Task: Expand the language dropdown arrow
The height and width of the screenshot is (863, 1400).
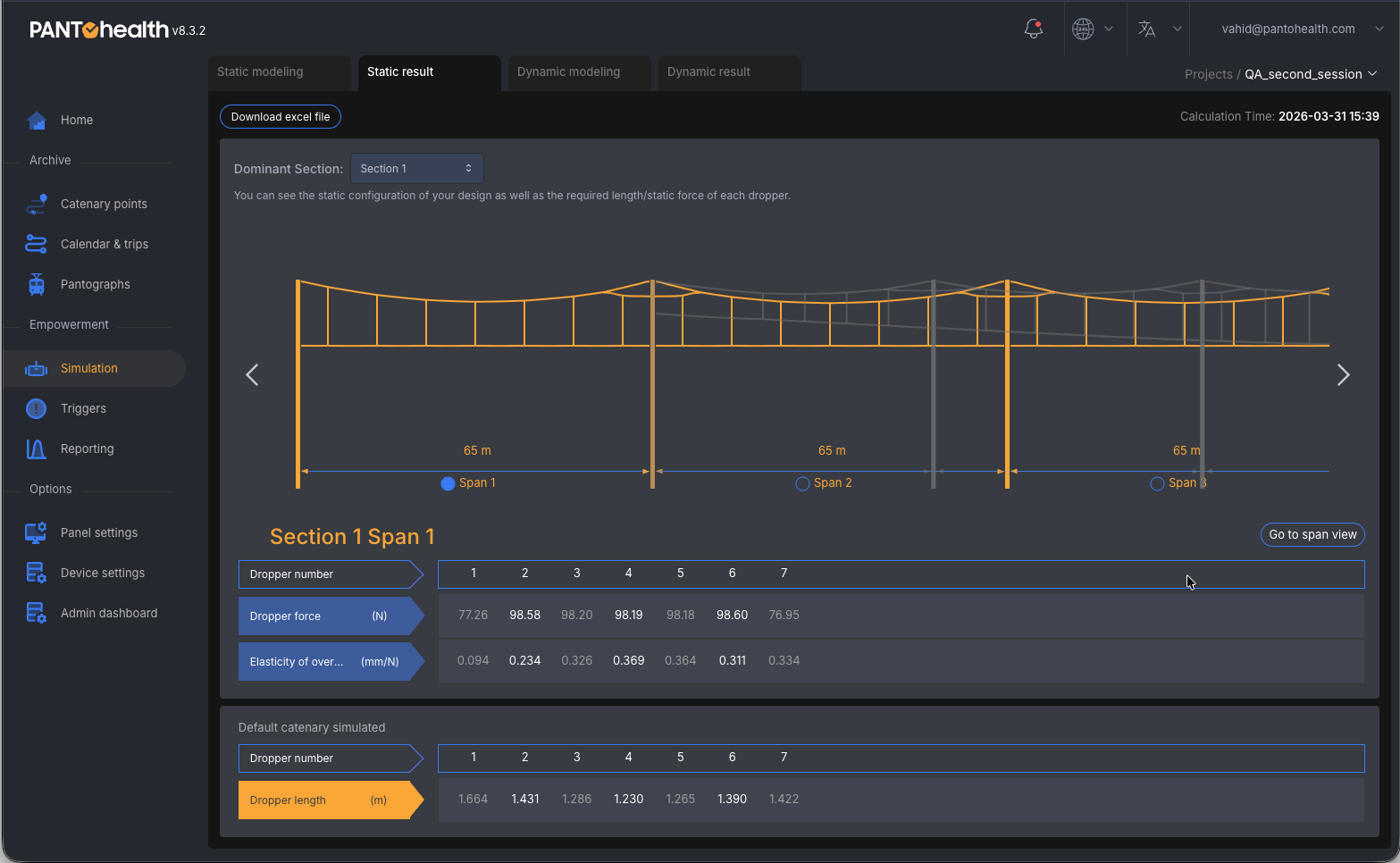Action: (1178, 29)
